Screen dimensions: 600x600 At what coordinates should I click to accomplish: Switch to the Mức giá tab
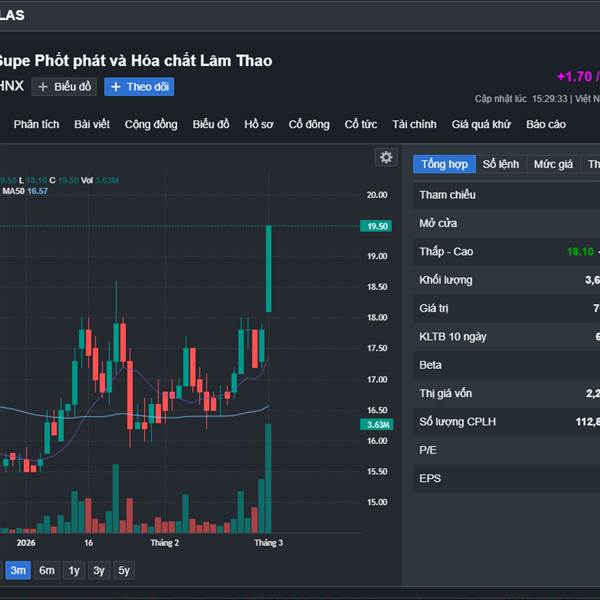pyautogui.click(x=553, y=164)
